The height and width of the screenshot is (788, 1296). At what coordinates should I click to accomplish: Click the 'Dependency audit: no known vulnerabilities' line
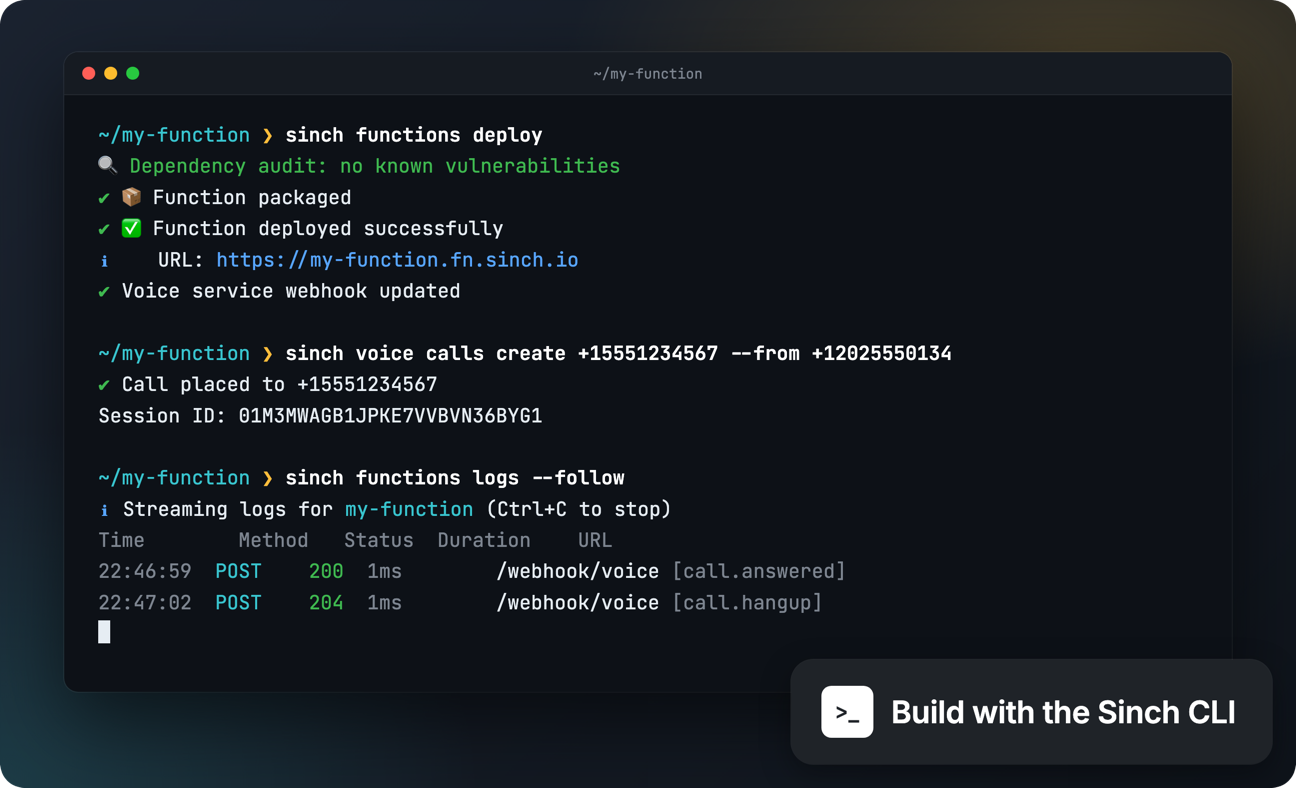[374, 166]
